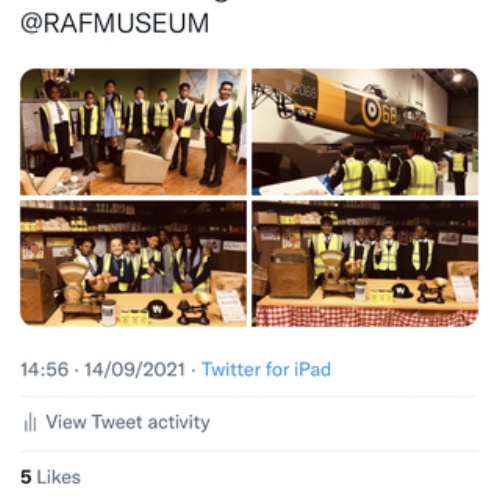Click the black W helmet in bottom-left photo

(x=160, y=309)
